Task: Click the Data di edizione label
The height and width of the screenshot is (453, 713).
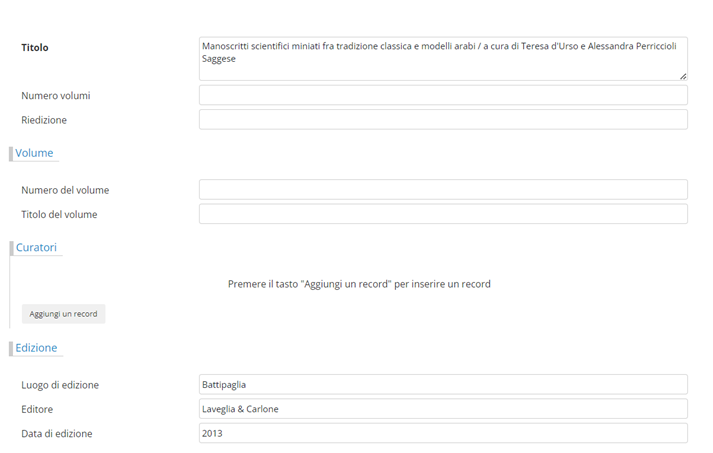Action: [57, 434]
